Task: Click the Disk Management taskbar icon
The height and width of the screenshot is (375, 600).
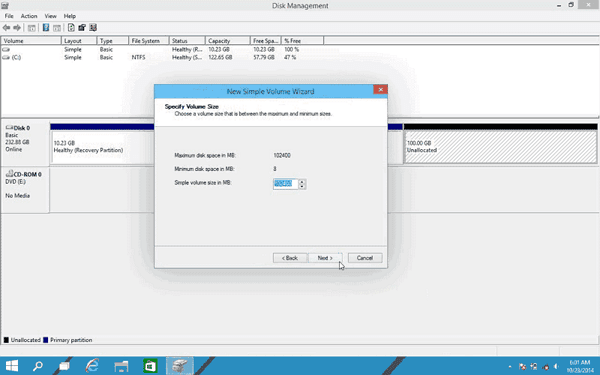Action: [179, 366]
